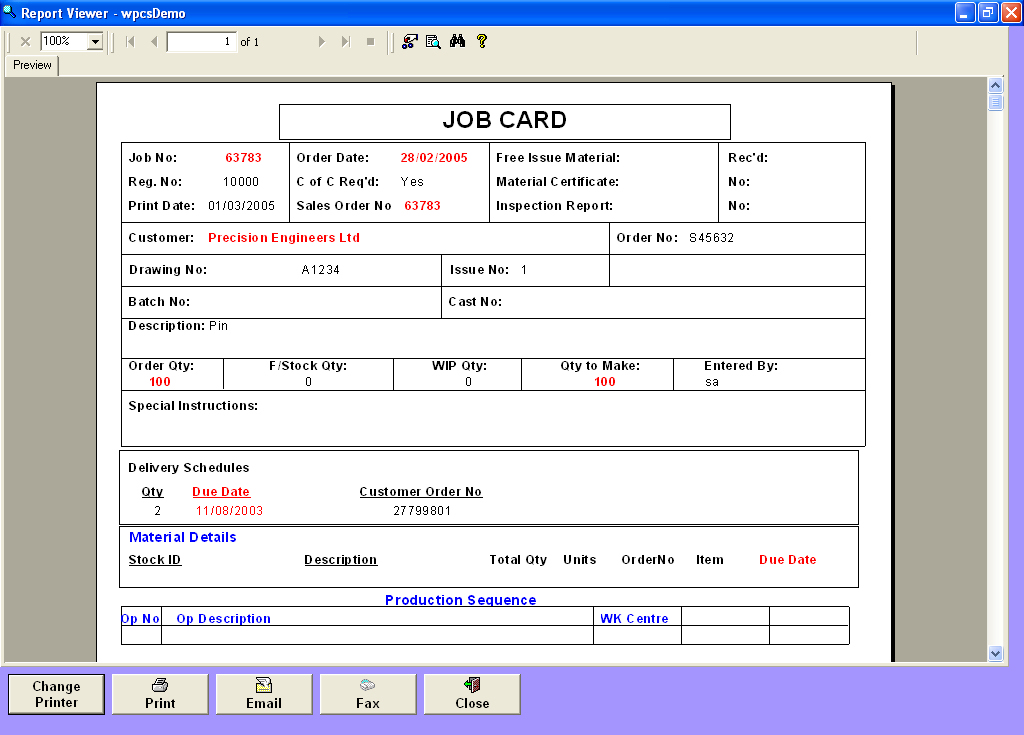Open the zoom percentage dropdown
1024x735 pixels.
[96, 42]
